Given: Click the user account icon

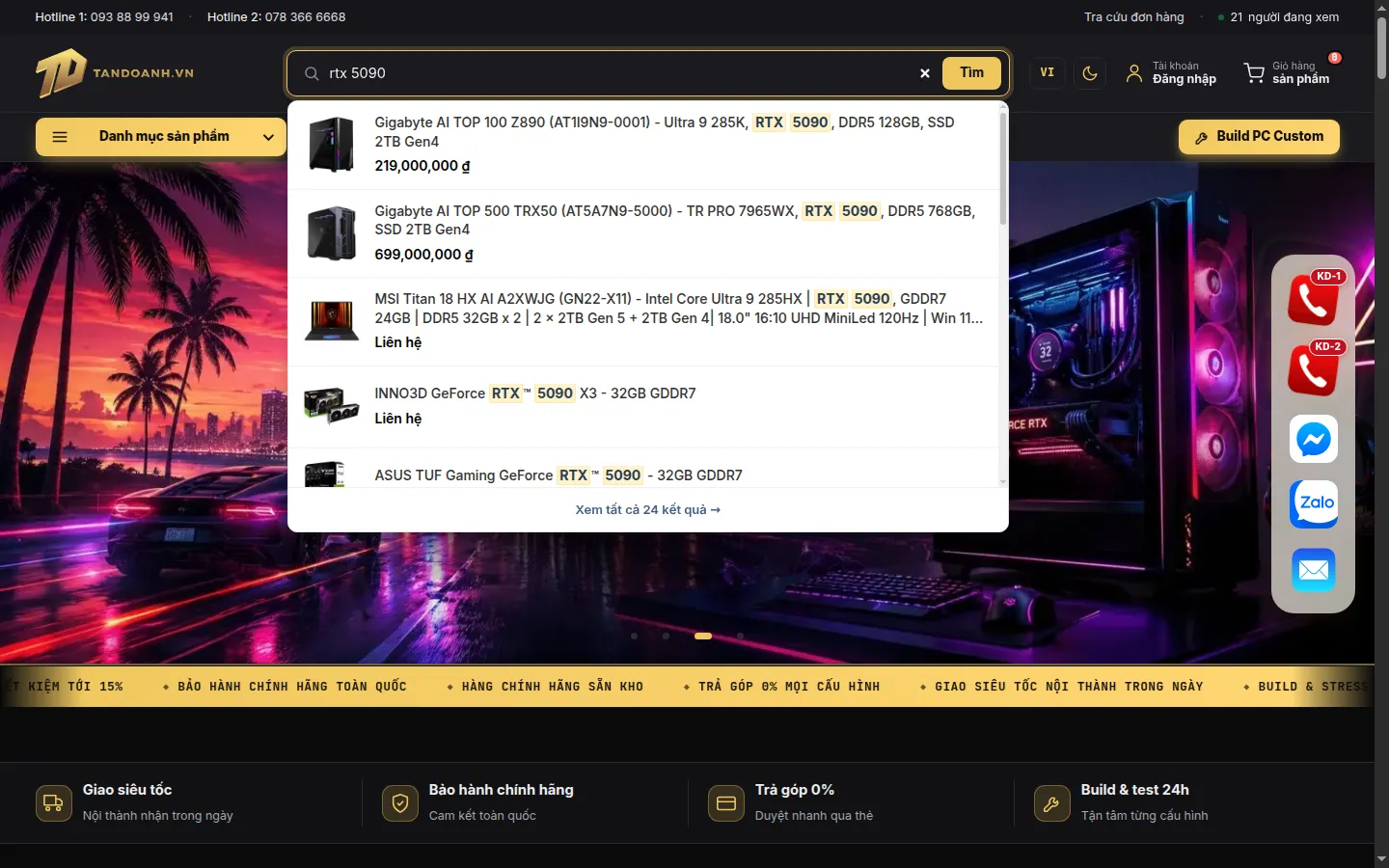Looking at the screenshot, I should [x=1134, y=73].
